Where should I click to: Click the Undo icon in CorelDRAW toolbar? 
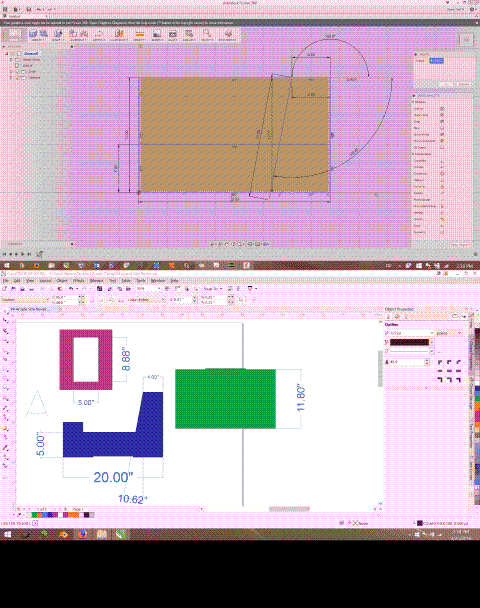[x=71, y=288]
